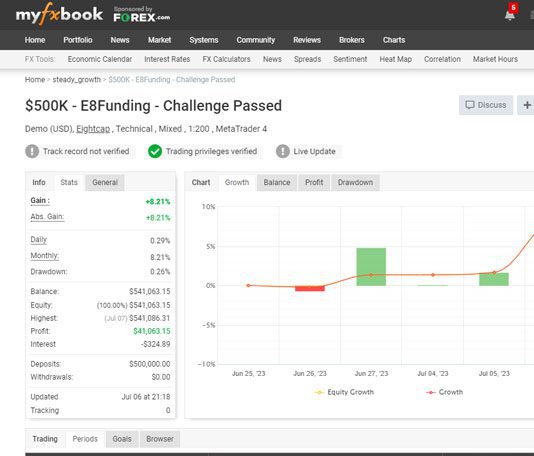Click the Discuss button
This screenshot has width=534, height=456.
486,105
